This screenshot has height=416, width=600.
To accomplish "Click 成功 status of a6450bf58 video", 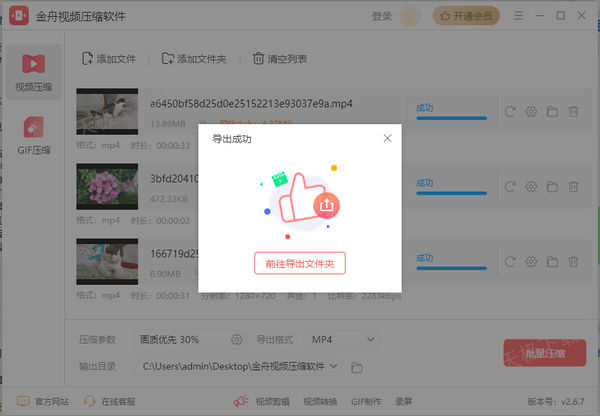I will click(425, 108).
